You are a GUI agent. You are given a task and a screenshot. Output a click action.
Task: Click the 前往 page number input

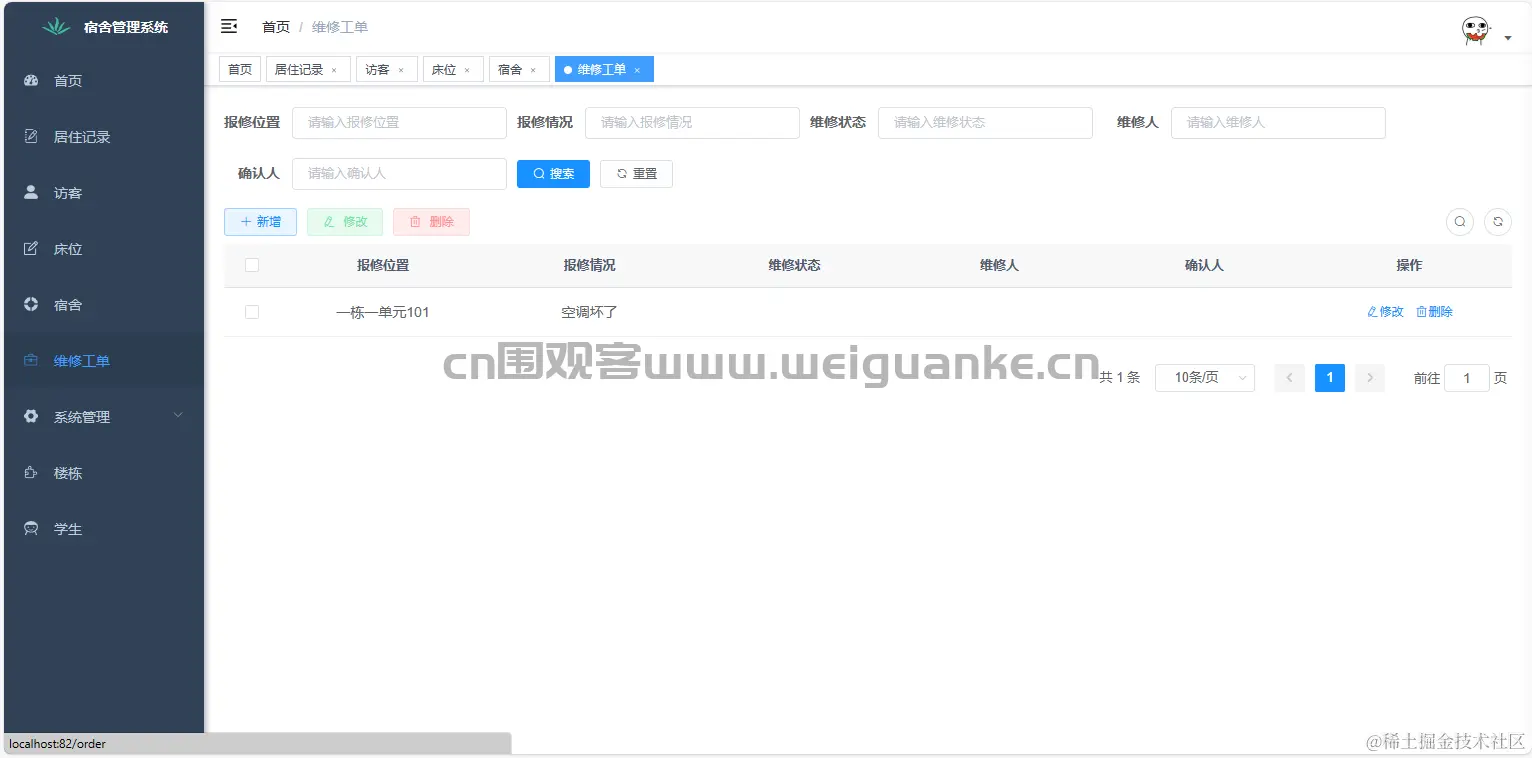pos(1467,378)
